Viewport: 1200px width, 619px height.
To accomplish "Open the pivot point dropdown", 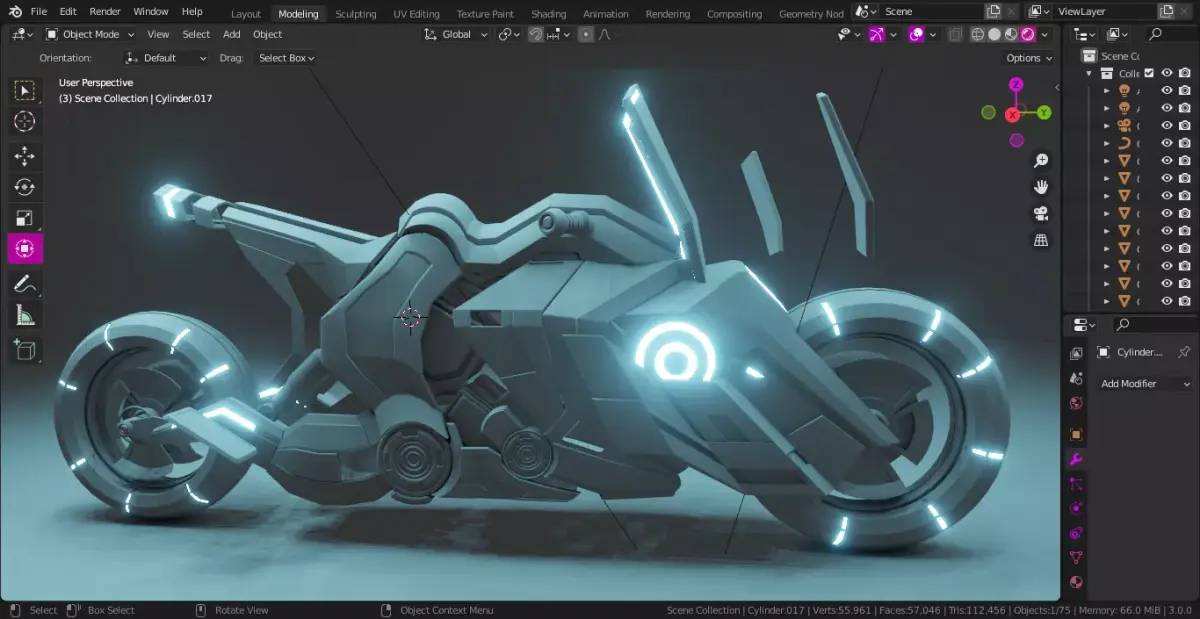I will [509, 34].
